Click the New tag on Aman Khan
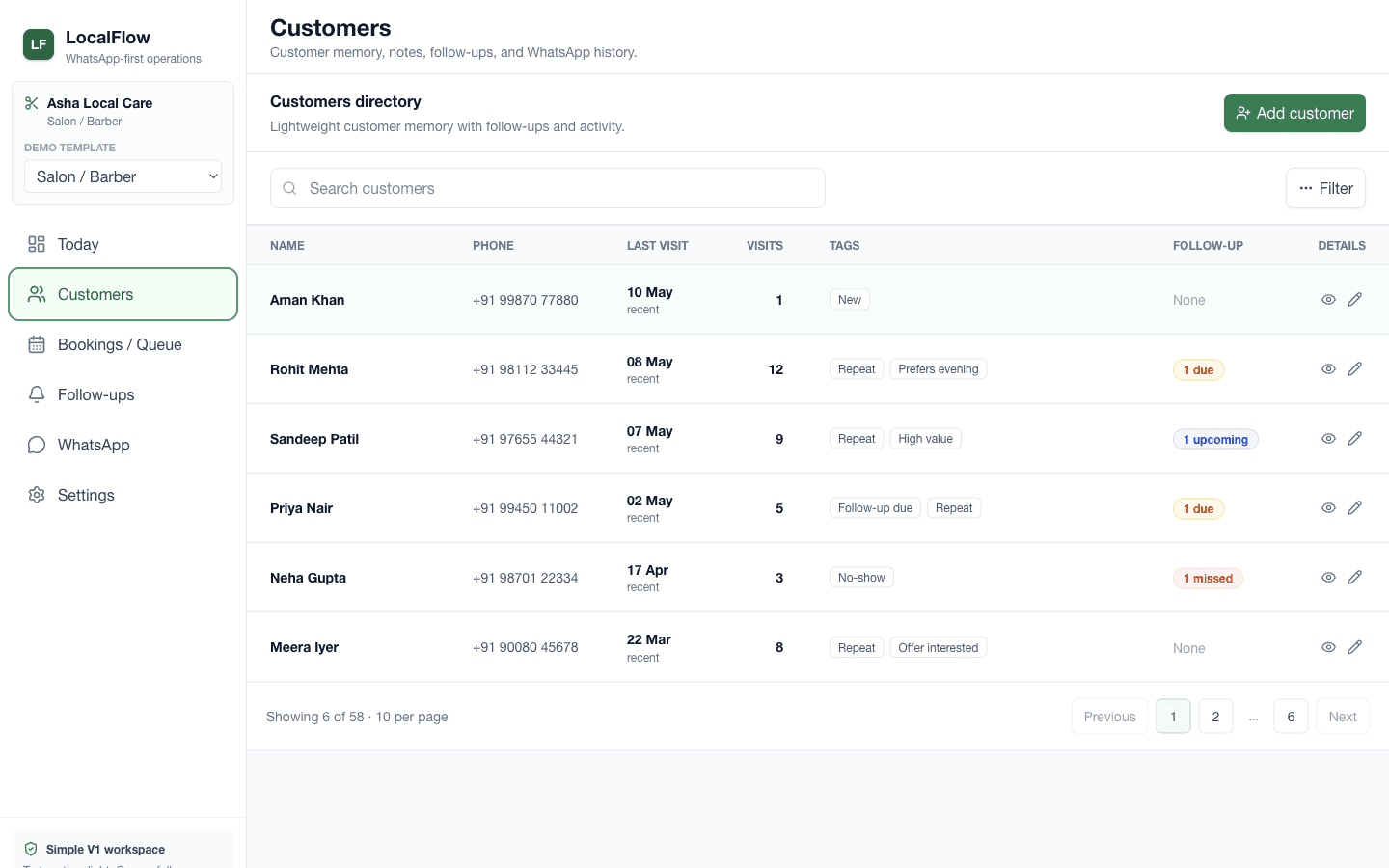Viewport: 1389px width, 868px height. (x=850, y=300)
